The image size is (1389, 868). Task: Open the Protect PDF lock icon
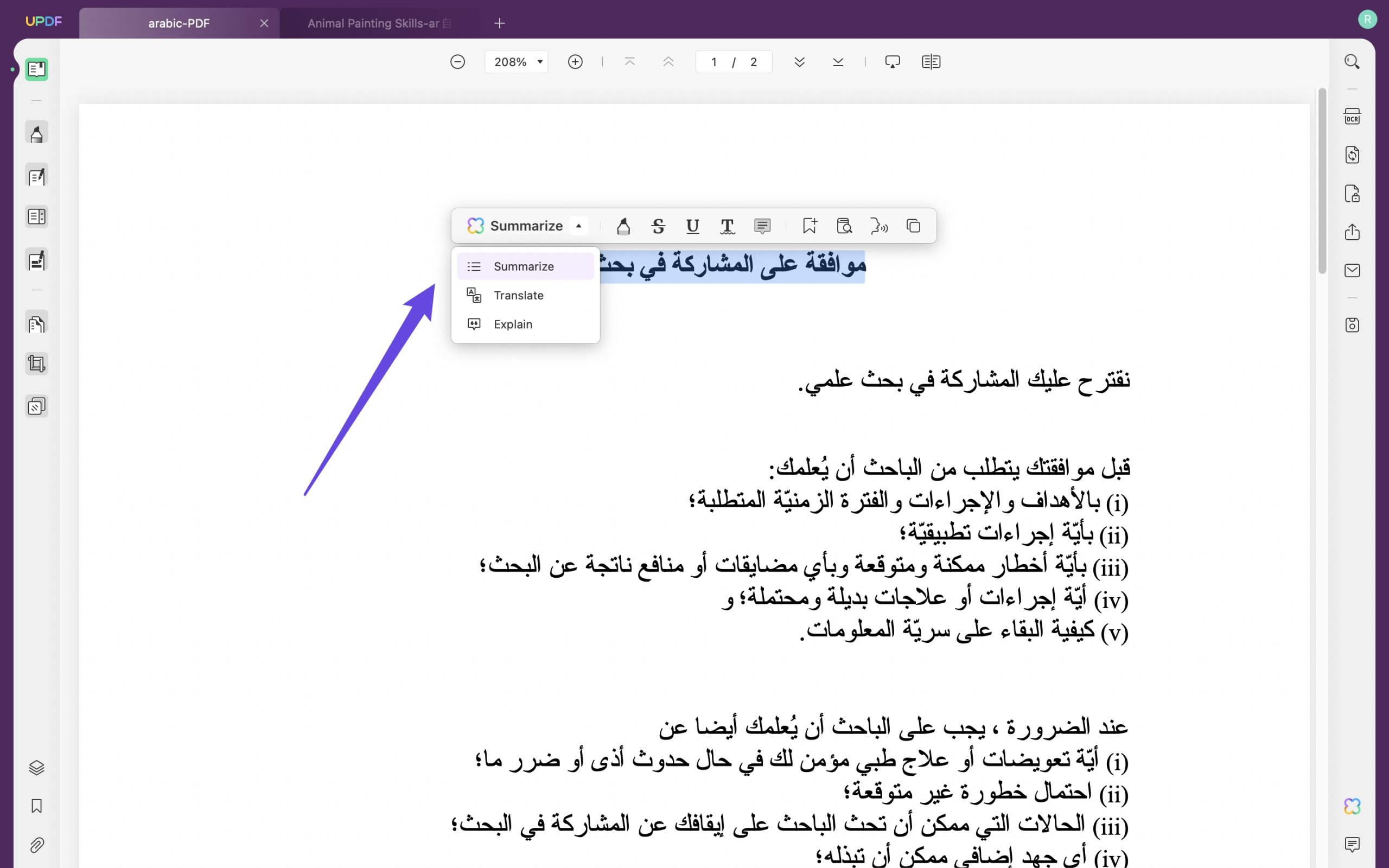tap(1352, 194)
